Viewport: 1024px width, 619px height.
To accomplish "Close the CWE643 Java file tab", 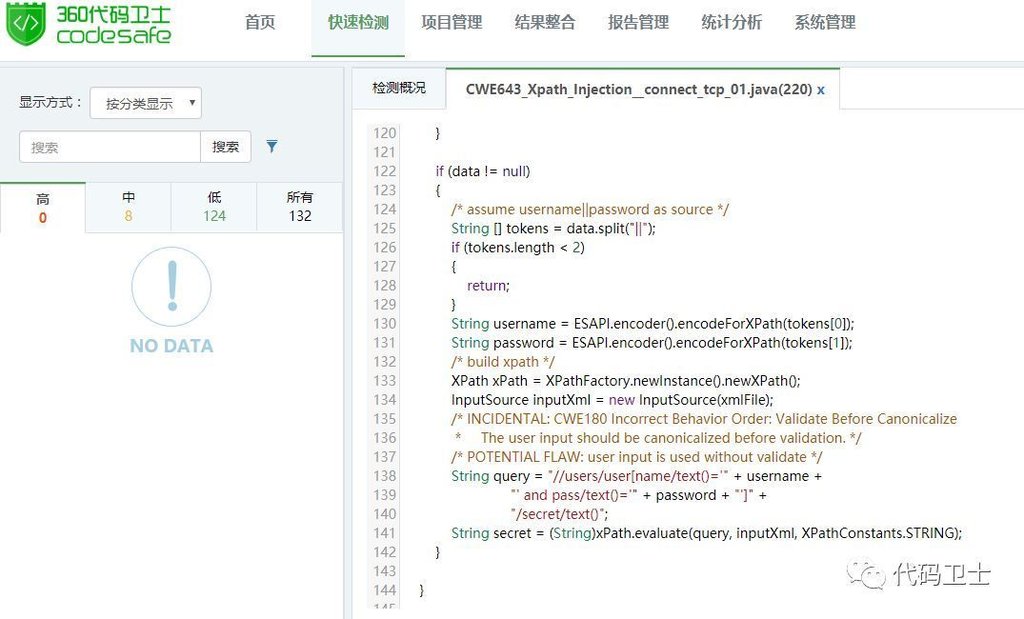I will [x=821, y=90].
